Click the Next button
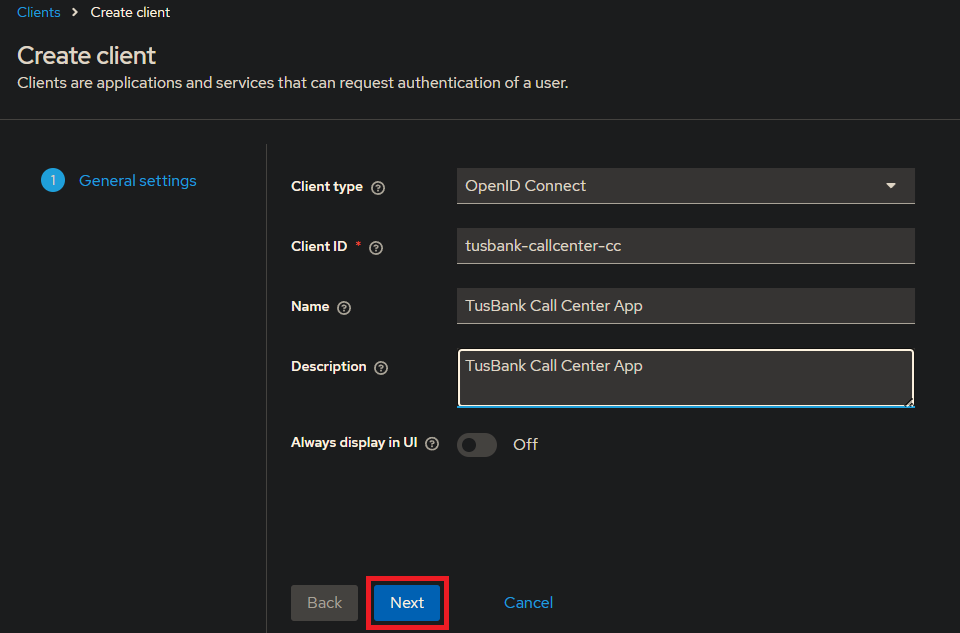Viewport: 960px width, 633px height. [x=407, y=603]
